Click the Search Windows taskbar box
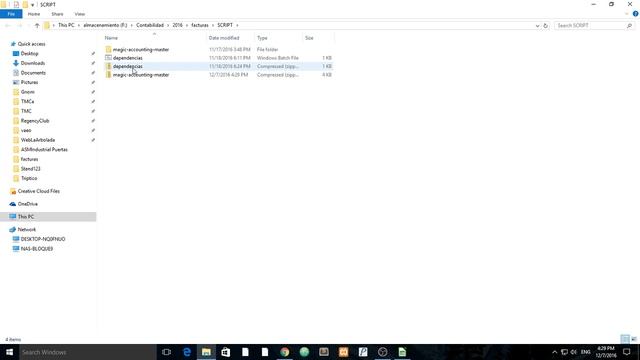640x360 pixels. point(87,352)
